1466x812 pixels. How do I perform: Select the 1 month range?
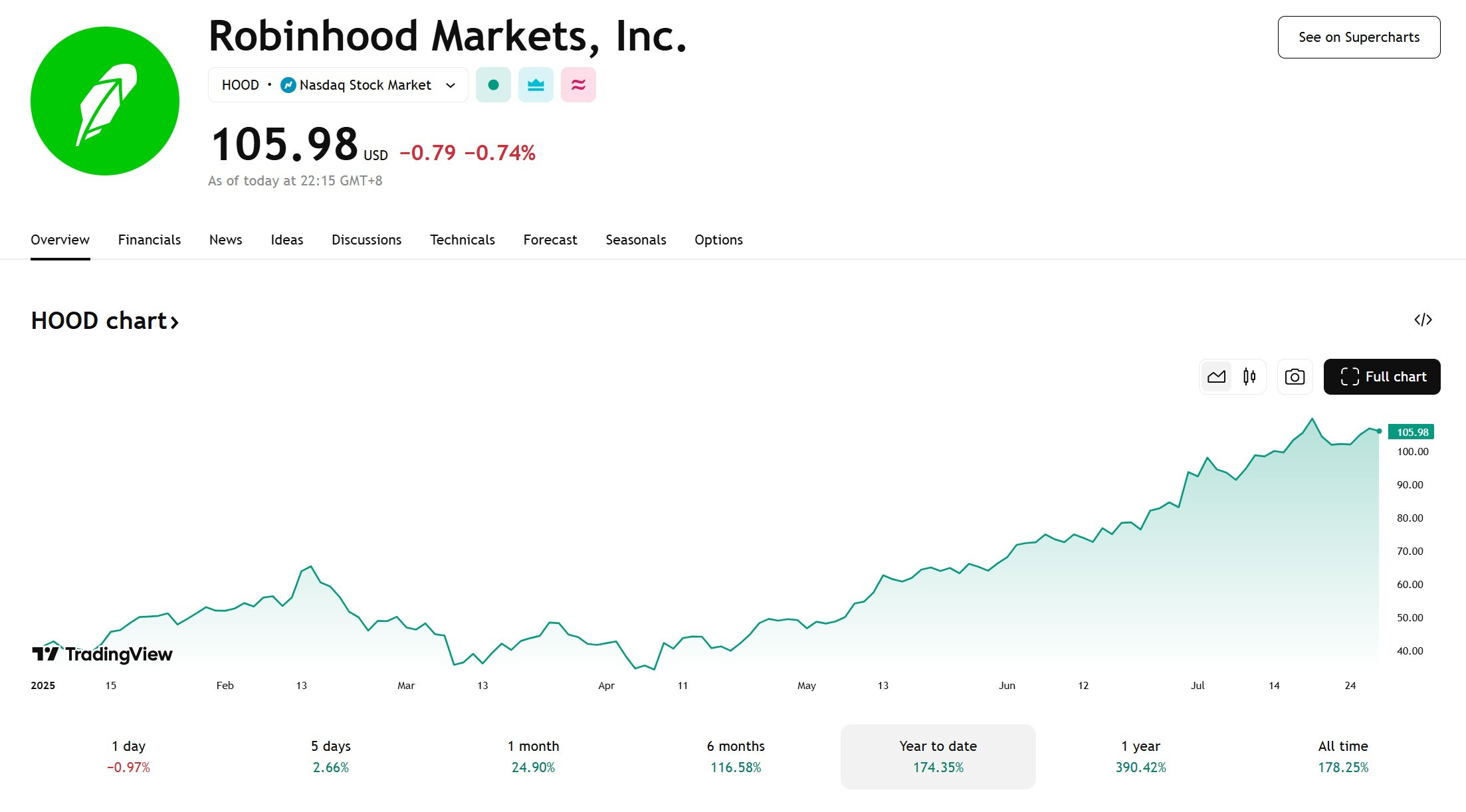533,757
